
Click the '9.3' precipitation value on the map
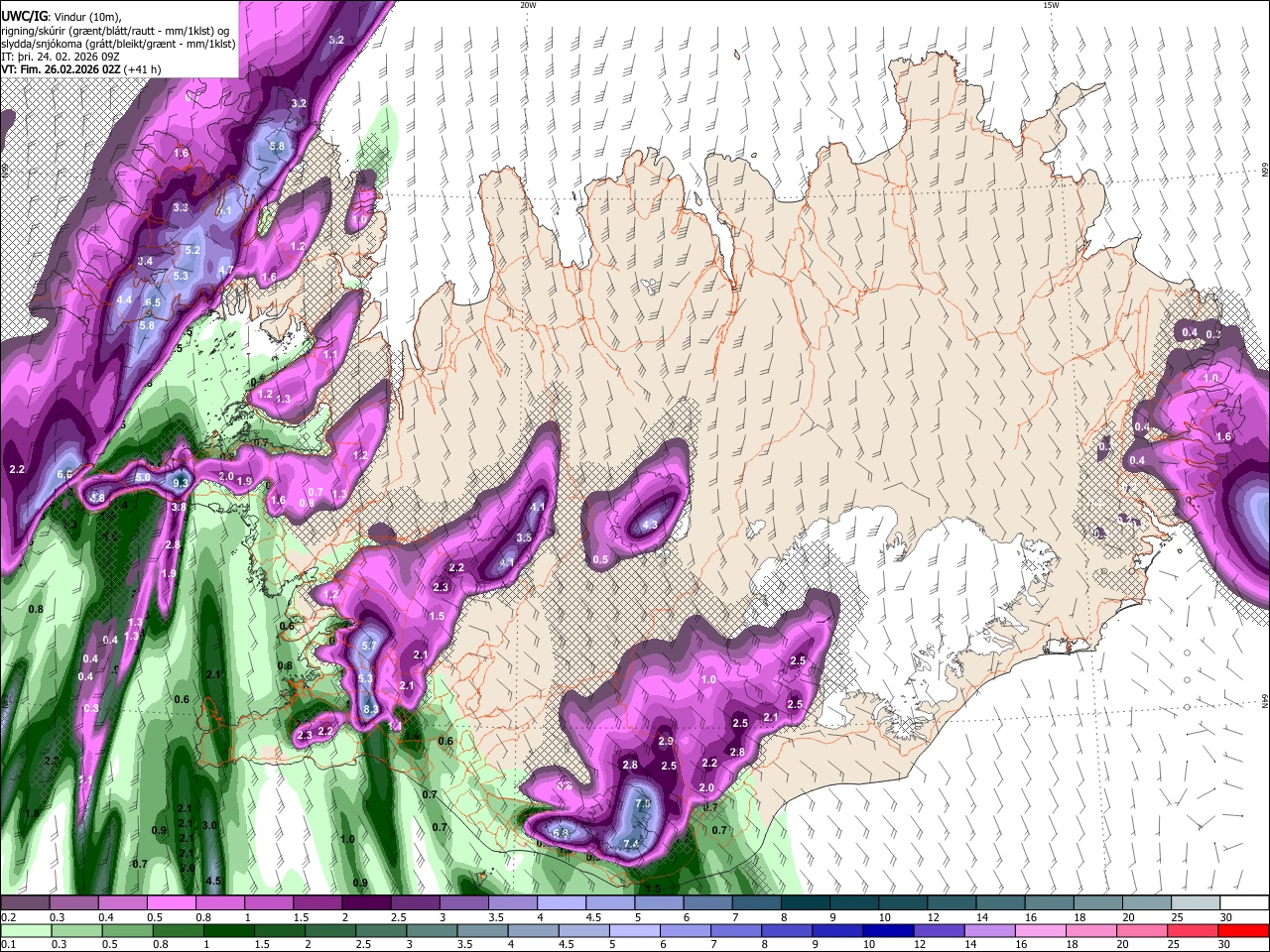[x=180, y=483]
